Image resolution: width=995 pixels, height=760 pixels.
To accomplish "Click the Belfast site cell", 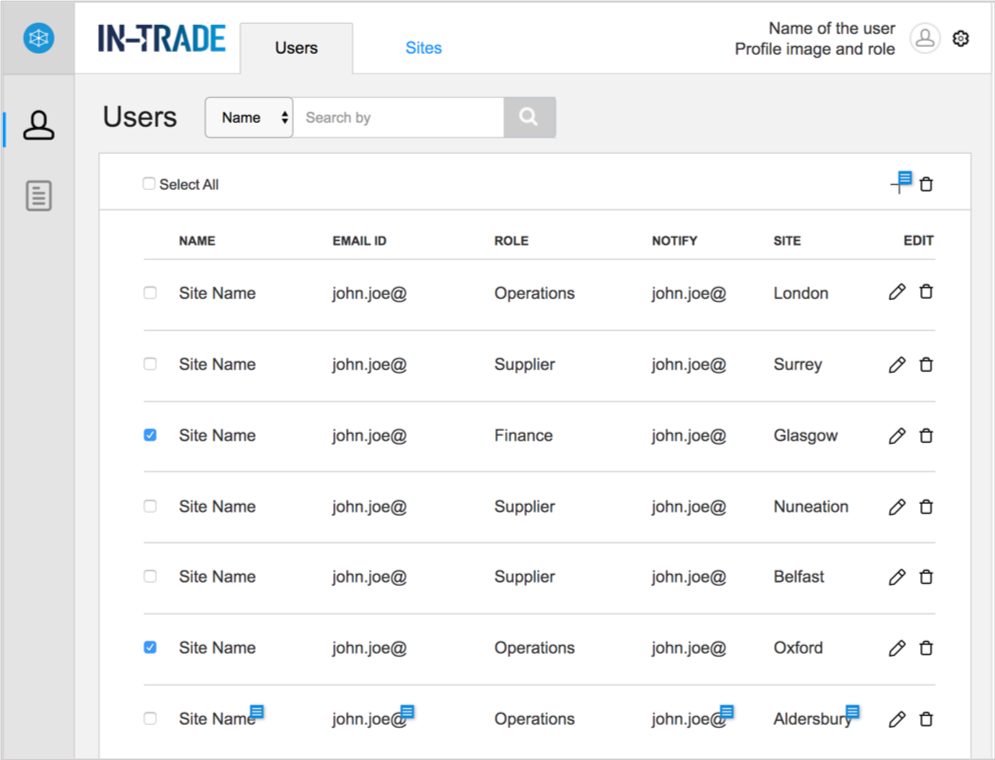I will pyautogui.click(x=799, y=576).
